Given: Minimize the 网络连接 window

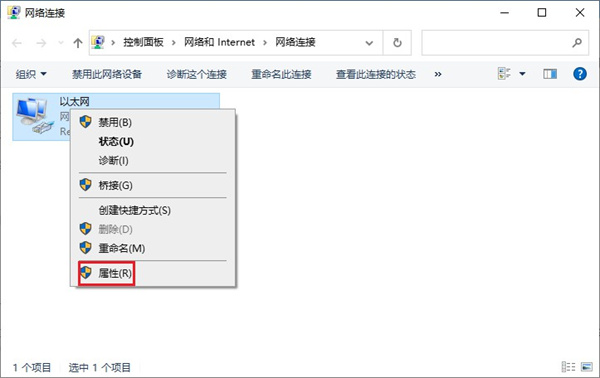Looking at the screenshot, I should [x=505, y=13].
